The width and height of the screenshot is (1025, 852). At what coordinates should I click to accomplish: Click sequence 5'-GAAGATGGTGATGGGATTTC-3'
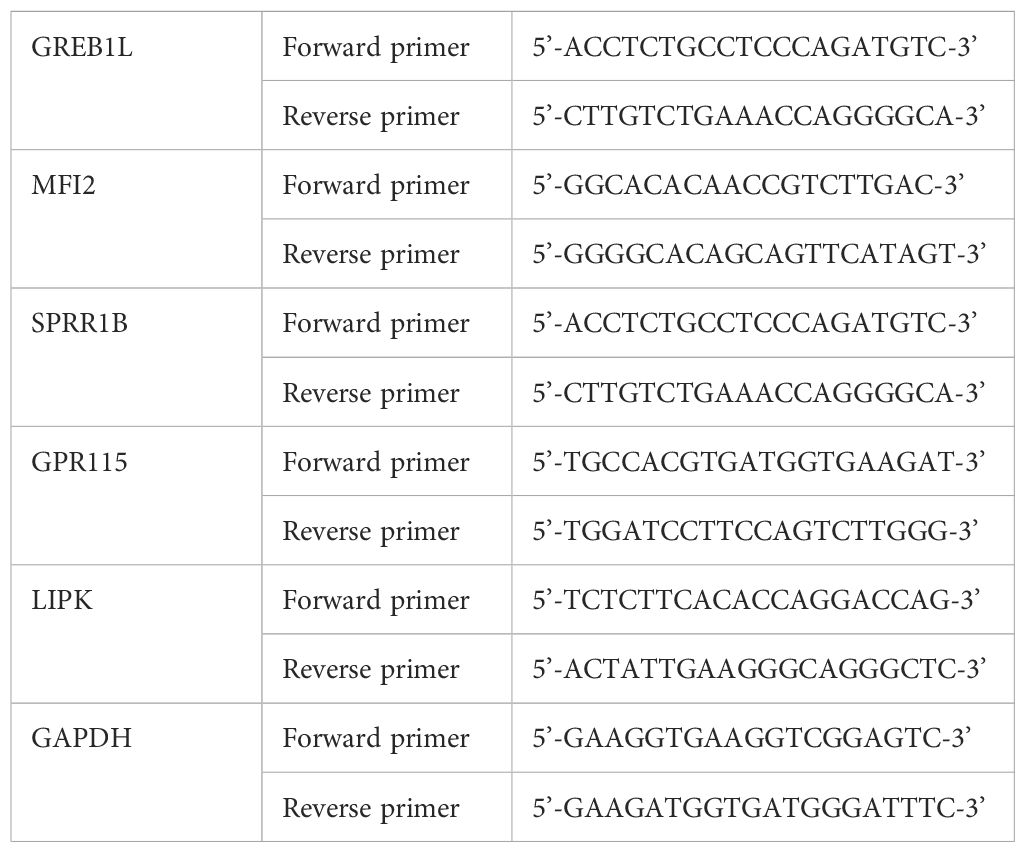(x=759, y=808)
